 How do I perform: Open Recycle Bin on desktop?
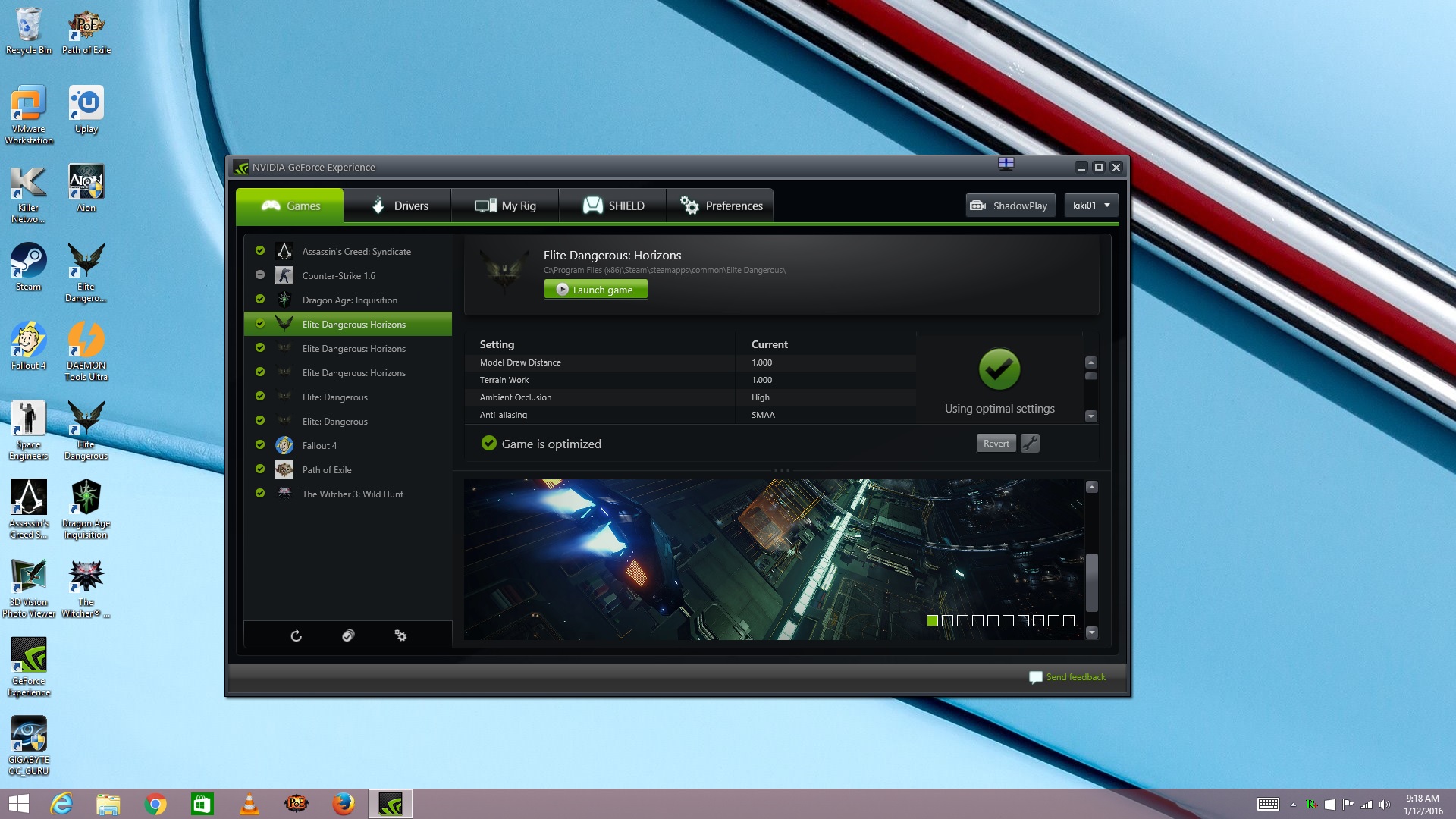point(29,30)
